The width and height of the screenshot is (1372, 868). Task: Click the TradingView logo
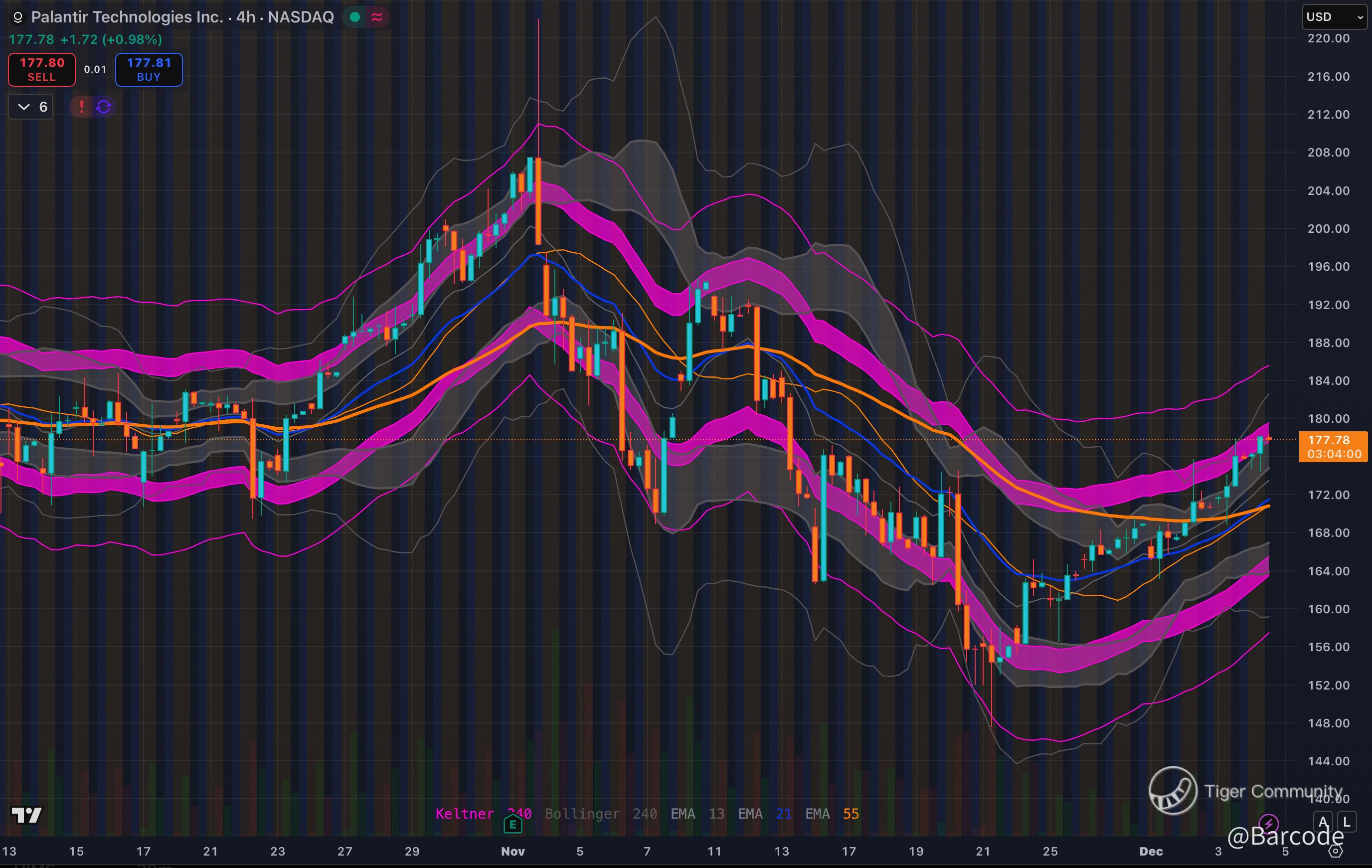27,815
